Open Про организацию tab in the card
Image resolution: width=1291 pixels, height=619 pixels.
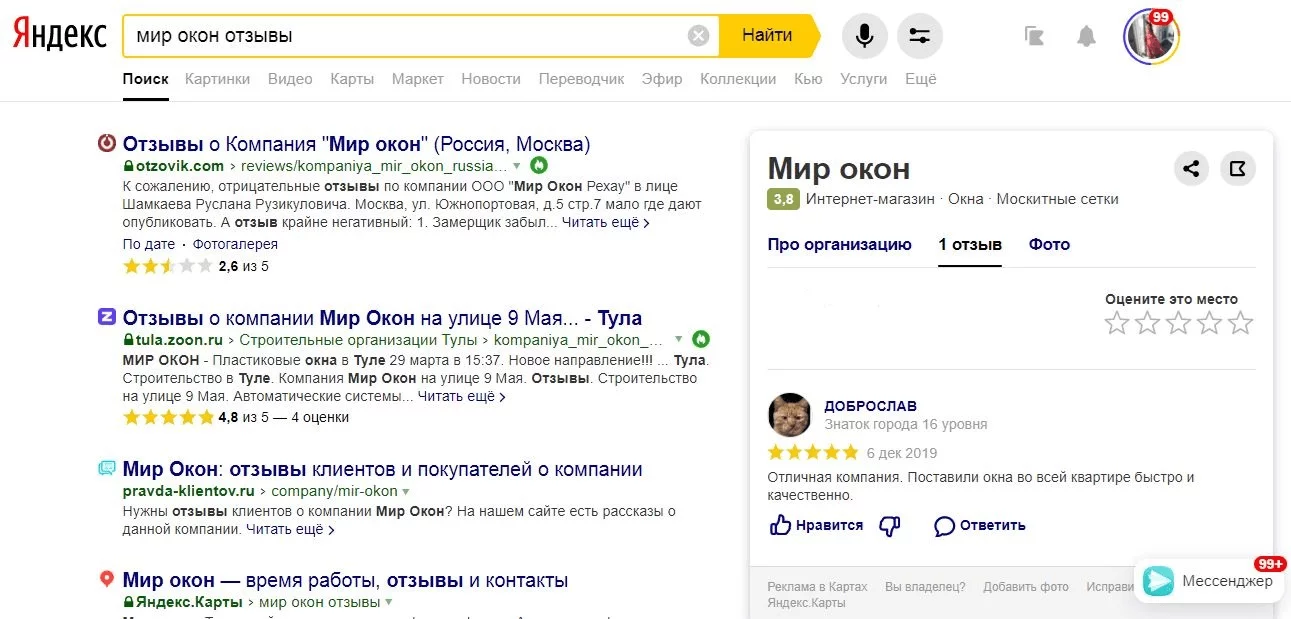pos(840,244)
